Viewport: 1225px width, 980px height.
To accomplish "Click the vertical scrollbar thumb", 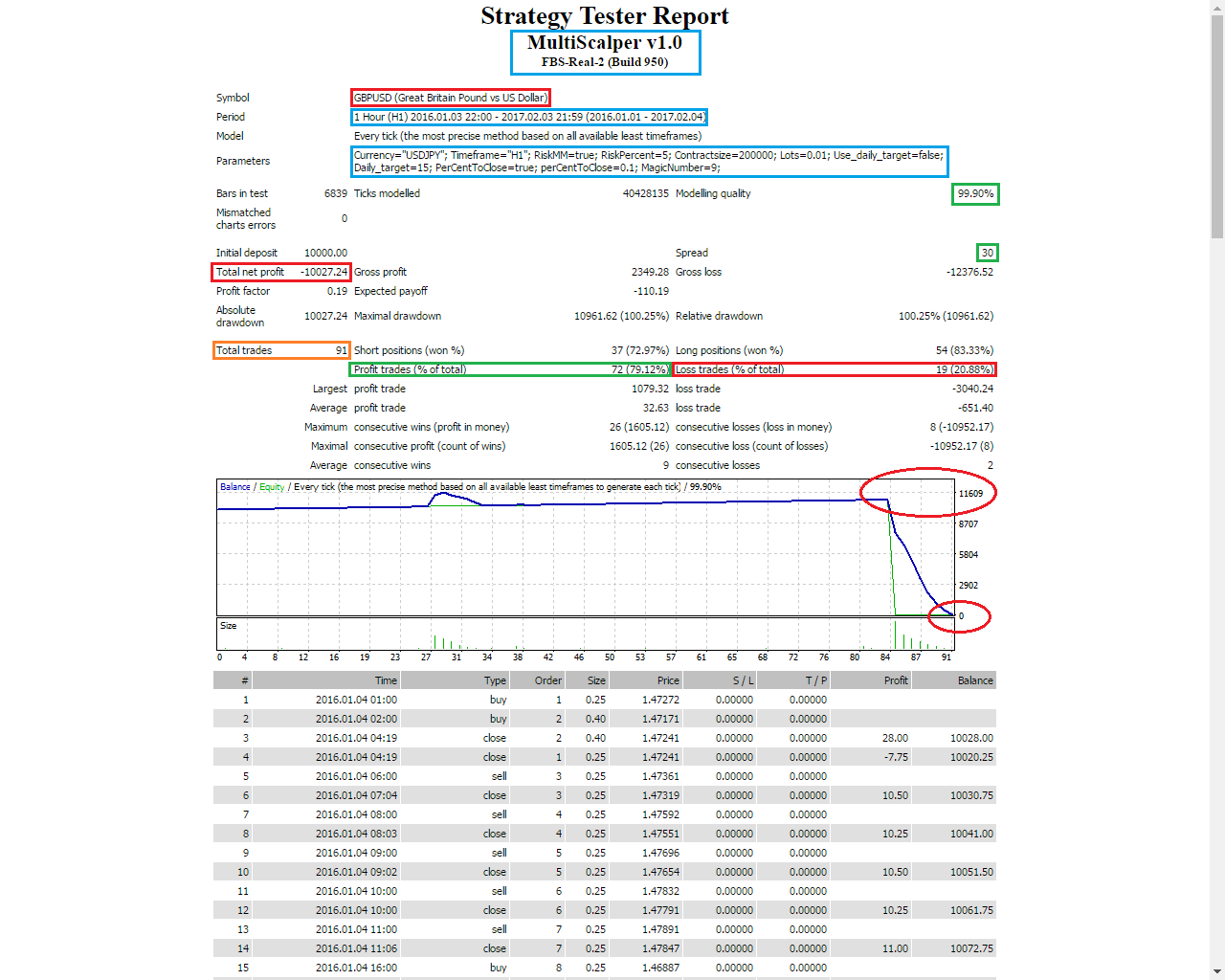I will coord(1216,124).
